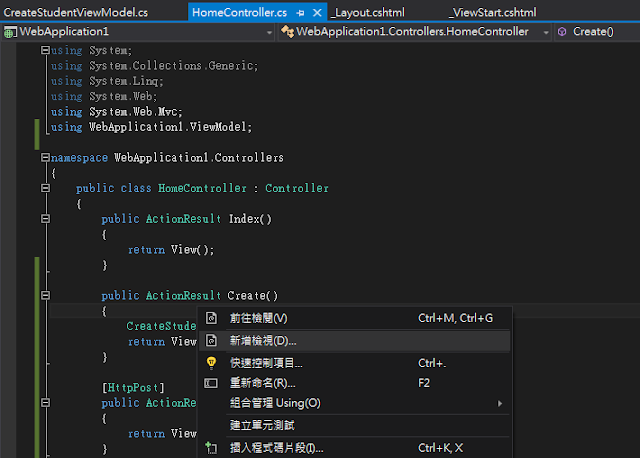The image size is (640, 458).
Task: Click the insert snippet icon
Action: coord(211,448)
